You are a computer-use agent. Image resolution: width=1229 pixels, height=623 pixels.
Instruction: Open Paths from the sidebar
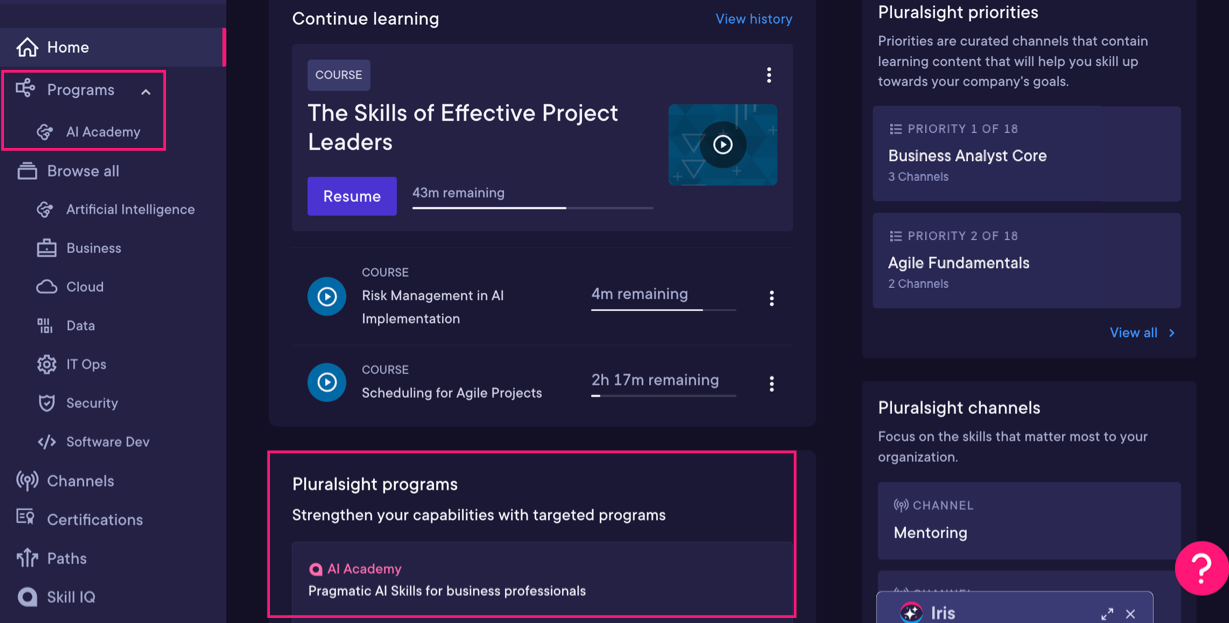coord(66,558)
